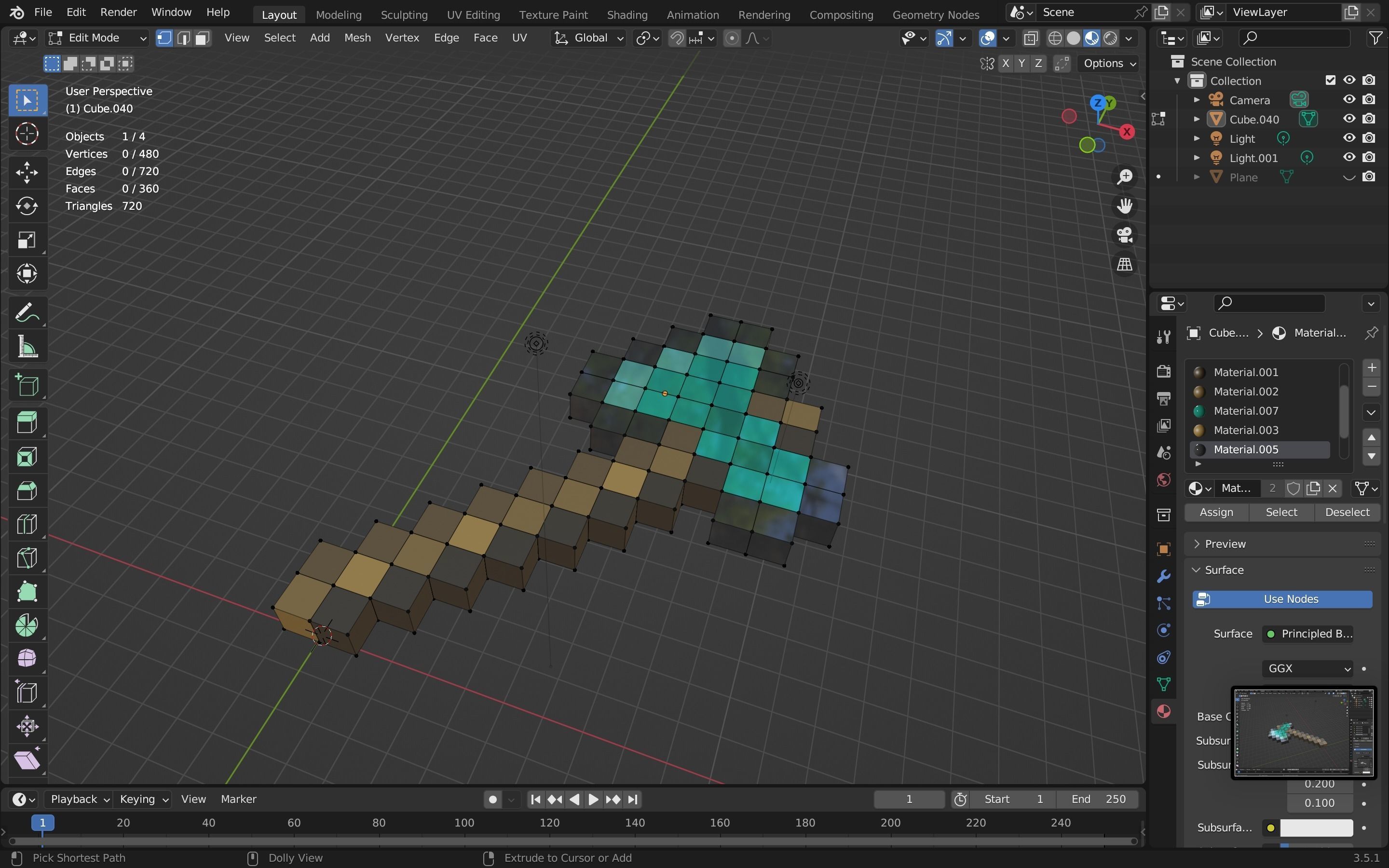Open the Render menu
The width and height of the screenshot is (1389, 868).
[118, 12]
